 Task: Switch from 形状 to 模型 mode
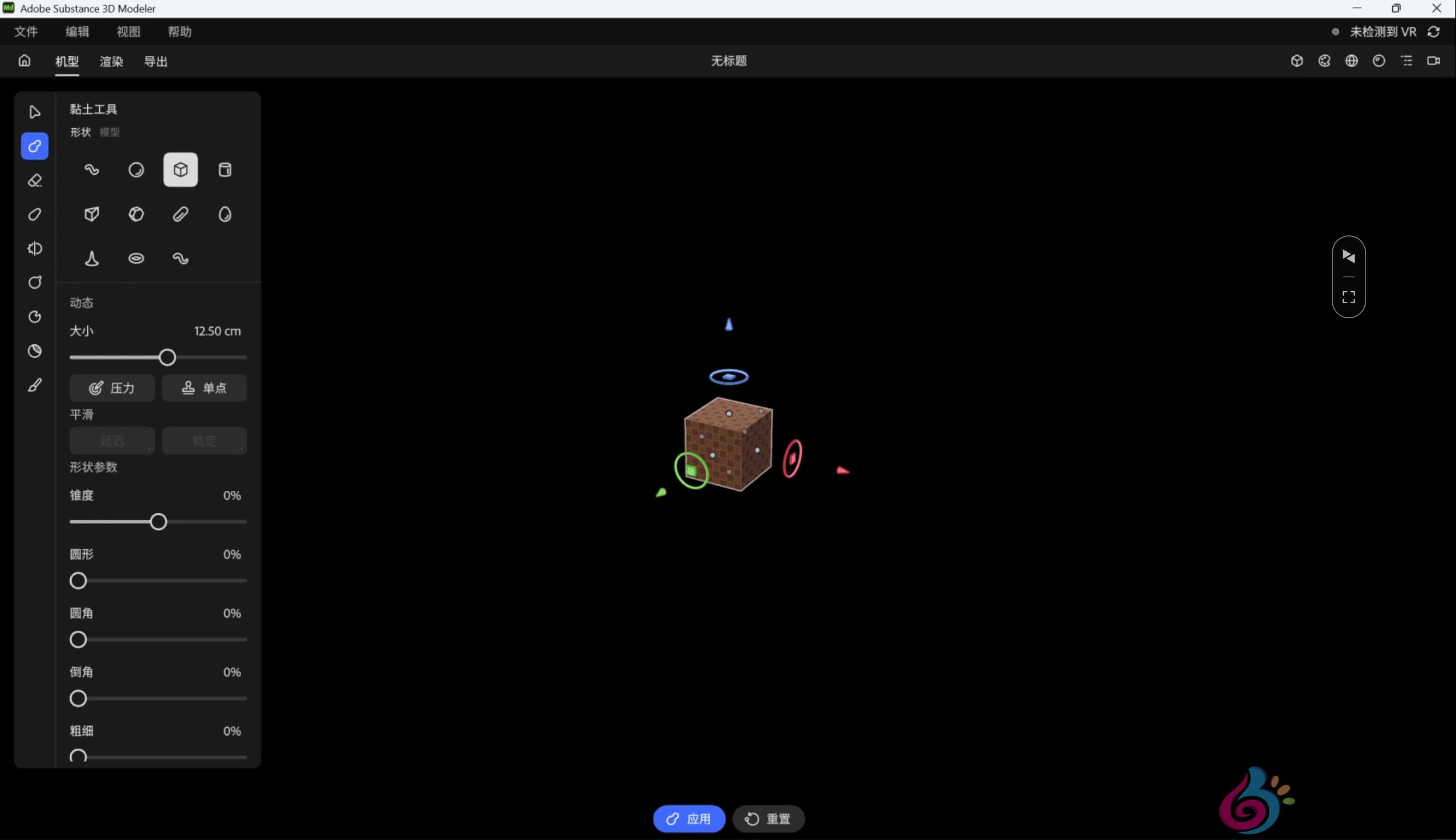click(110, 132)
